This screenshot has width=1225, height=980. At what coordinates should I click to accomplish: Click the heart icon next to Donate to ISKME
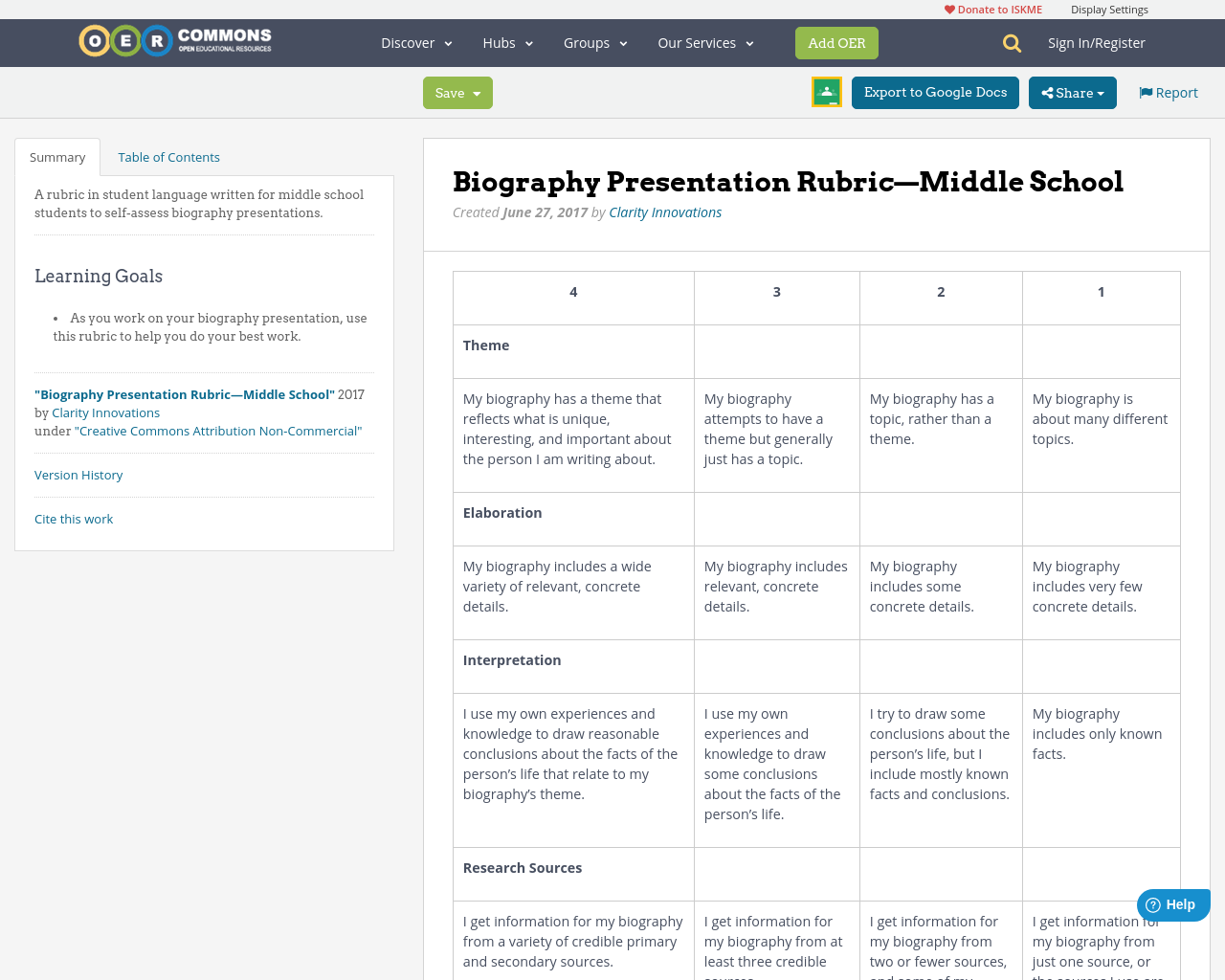(x=948, y=8)
